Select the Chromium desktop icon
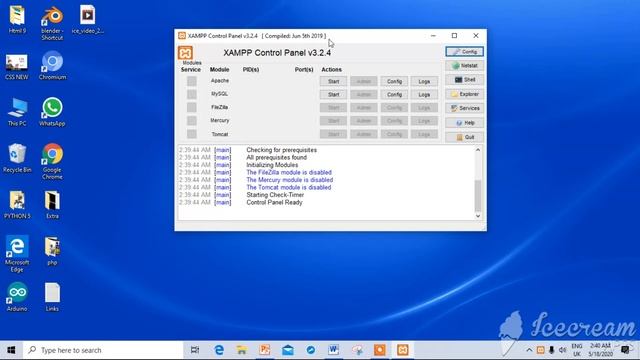The height and width of the screenshot is (360, 640). (x=52, y=65)
